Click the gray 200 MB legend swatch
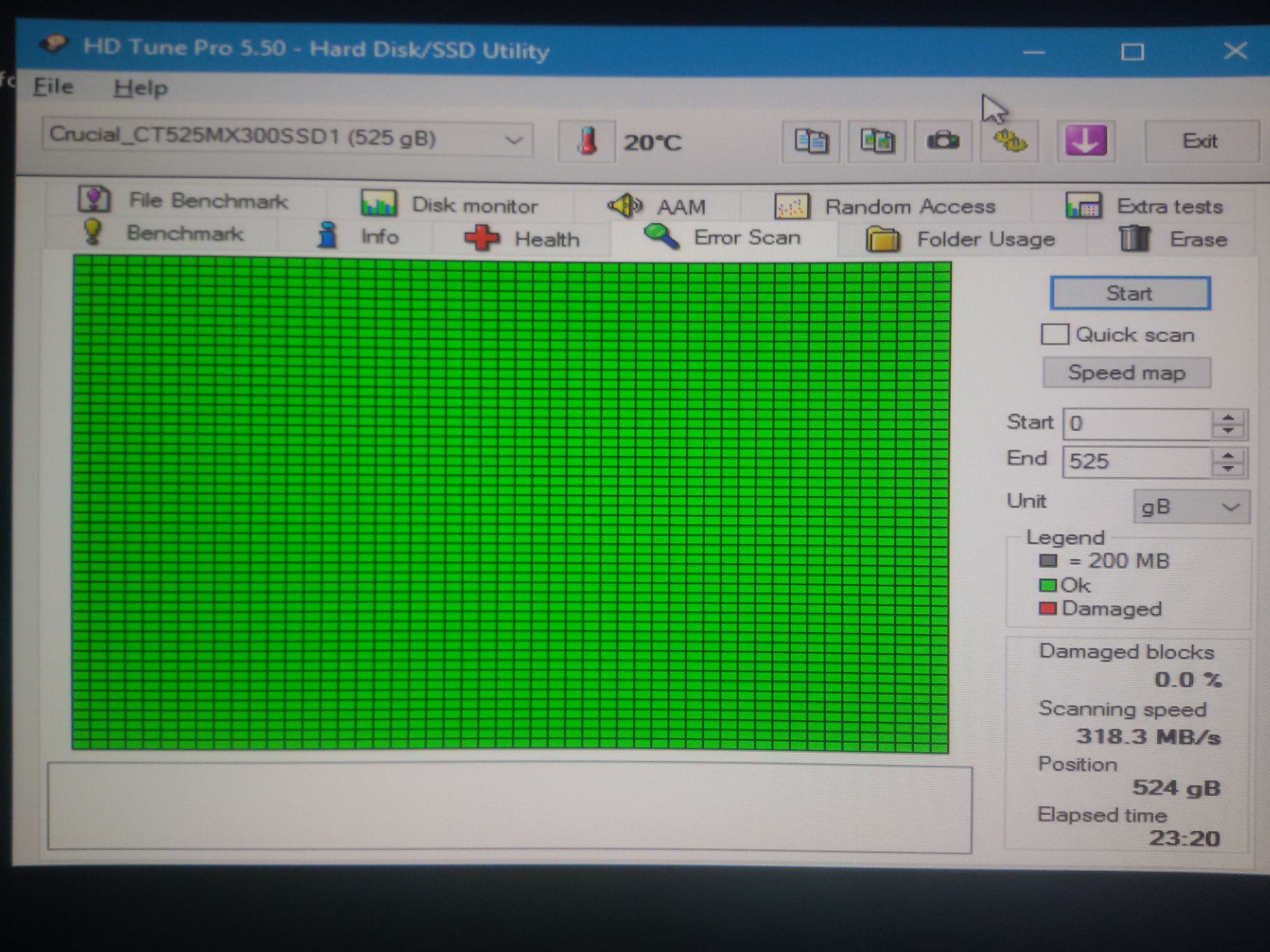This screenshot has width=1270, height=952. pyautogui.click(x=1048, y=561)
